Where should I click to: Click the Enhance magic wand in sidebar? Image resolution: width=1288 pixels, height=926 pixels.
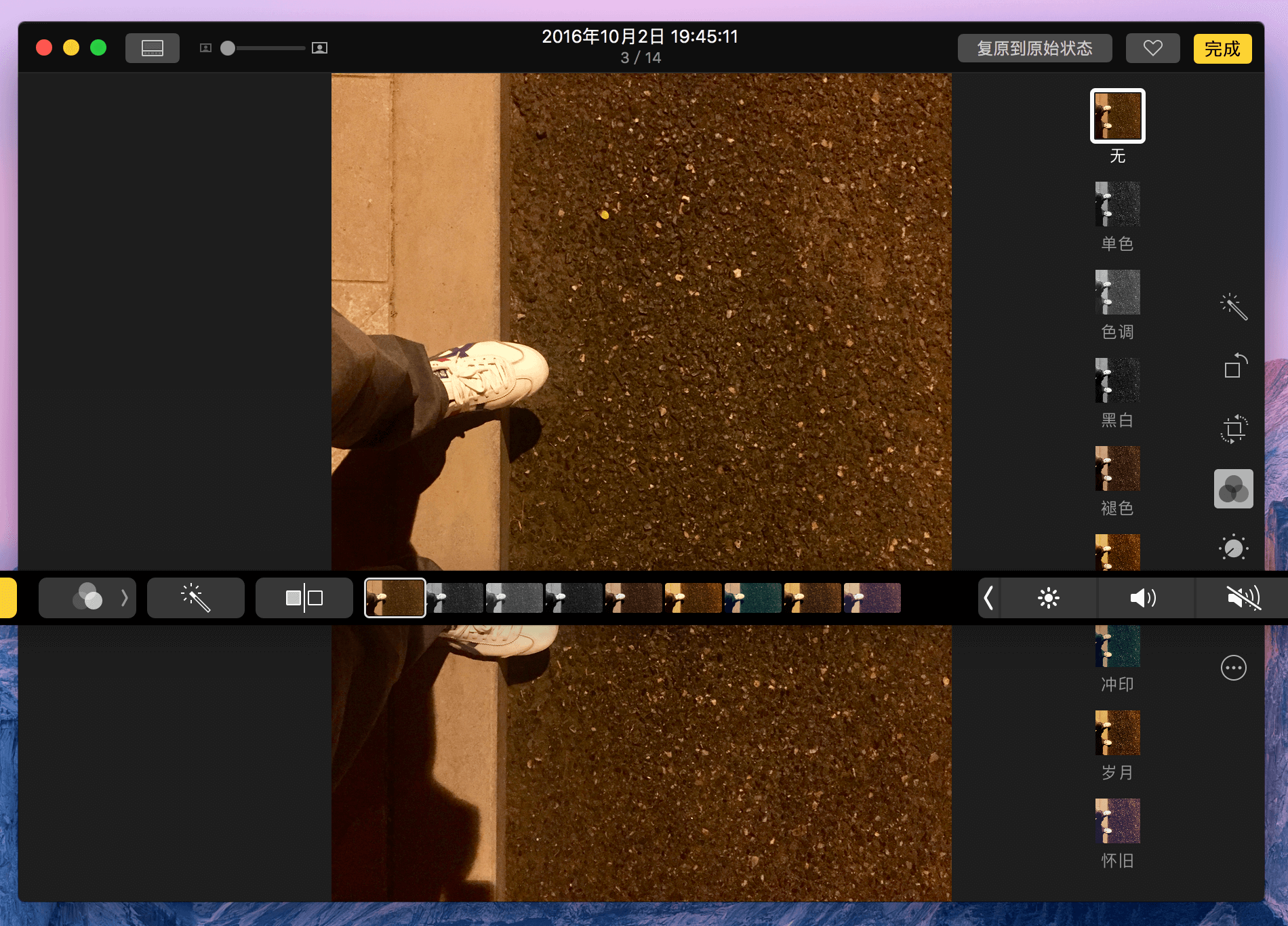tap(1234, 307)
